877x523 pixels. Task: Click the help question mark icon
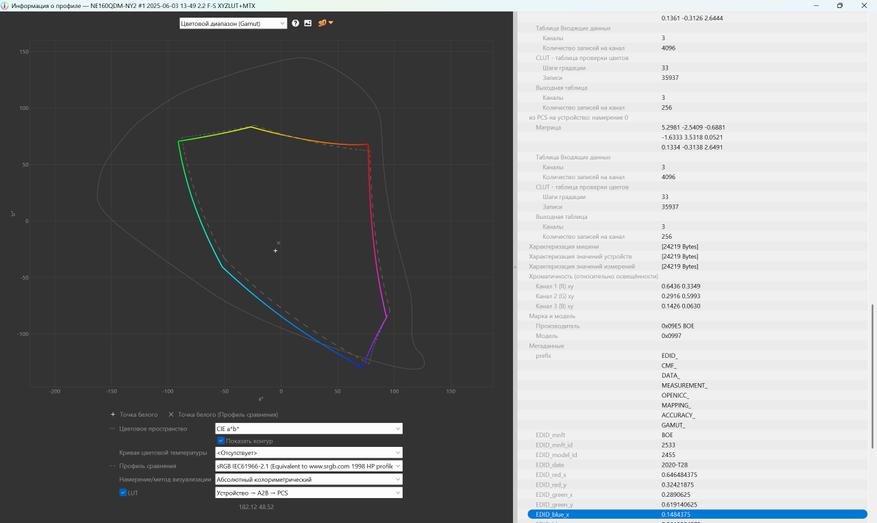click(x=295, y=23)
